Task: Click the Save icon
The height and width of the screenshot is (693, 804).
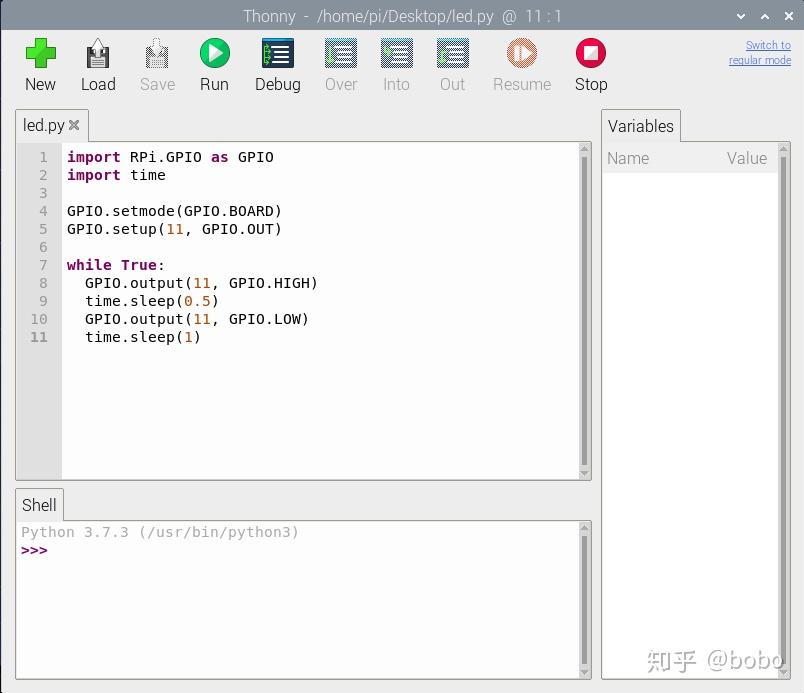Action: 157,54
